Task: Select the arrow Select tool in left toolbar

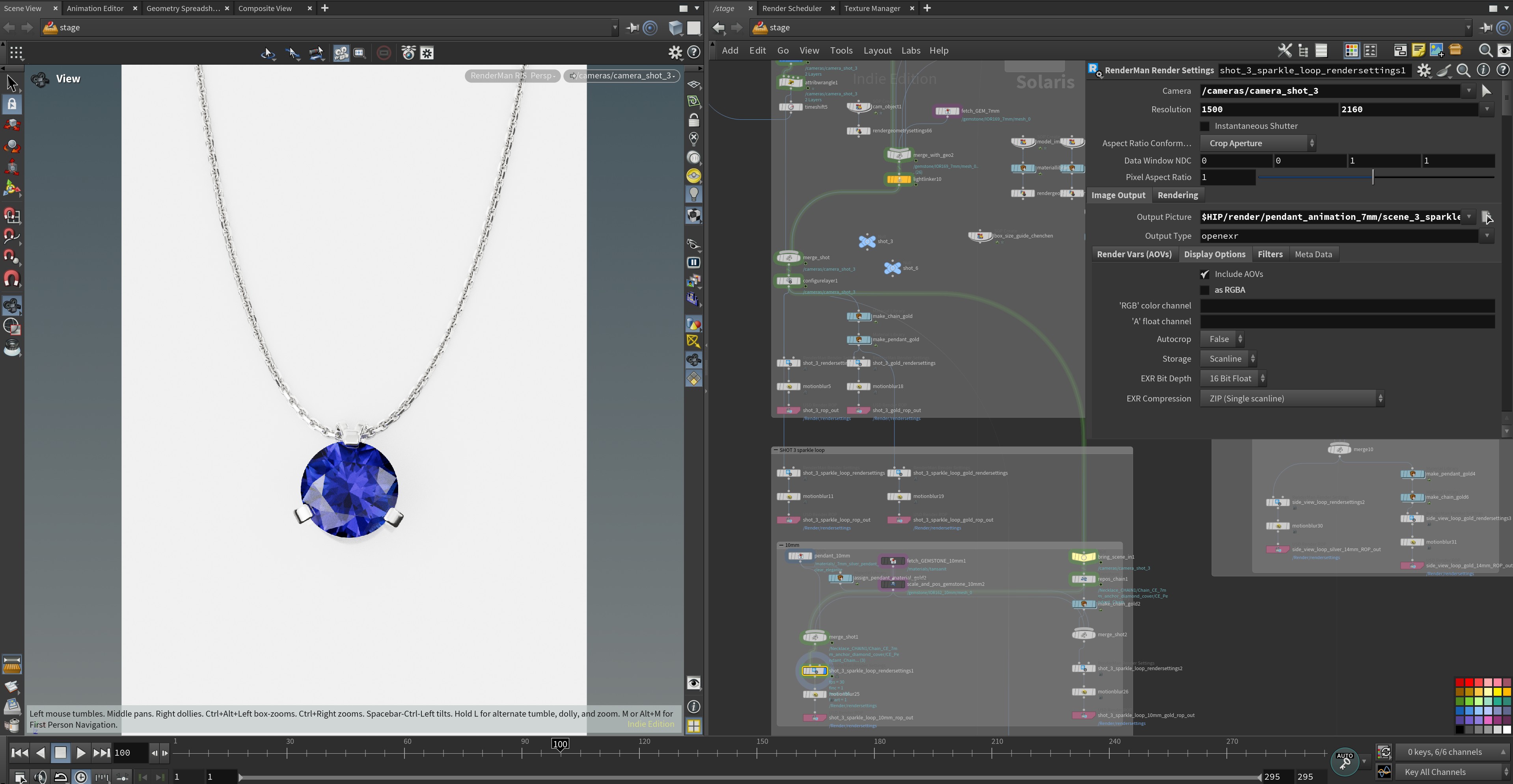Action: click(x=12, y=84)
